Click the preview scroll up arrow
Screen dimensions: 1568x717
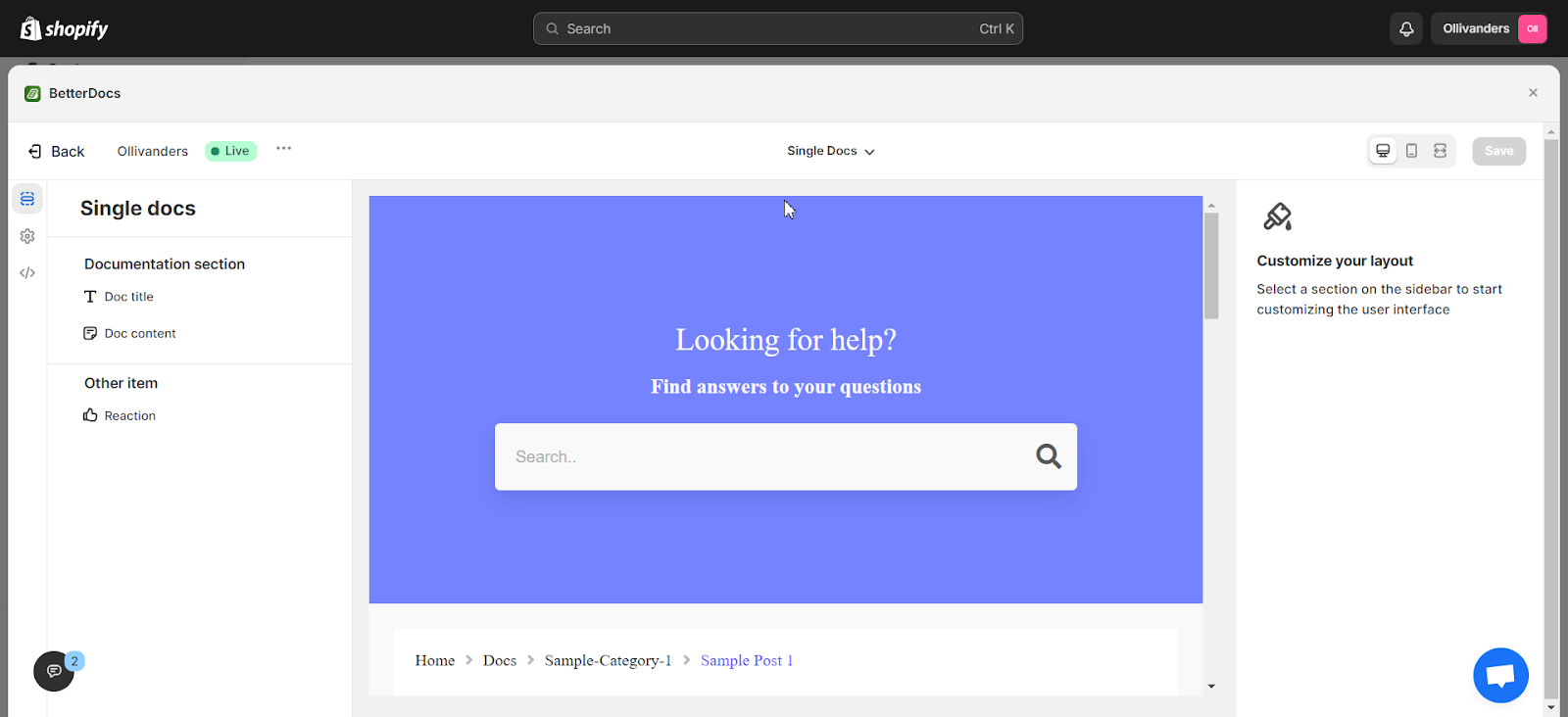tap(1211, 206)
